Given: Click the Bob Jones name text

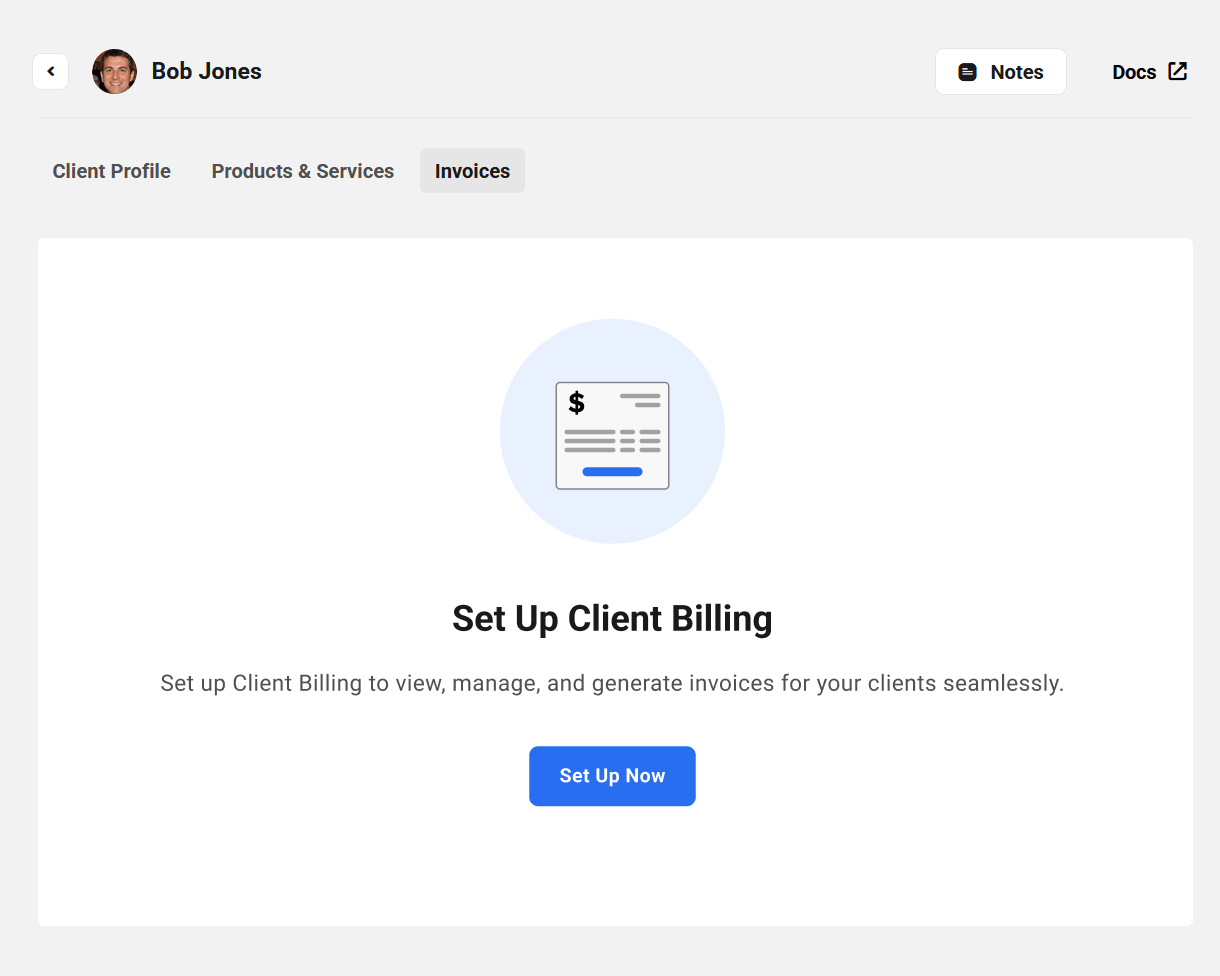Looking at the screenshot, I should (x=207, y=72).
